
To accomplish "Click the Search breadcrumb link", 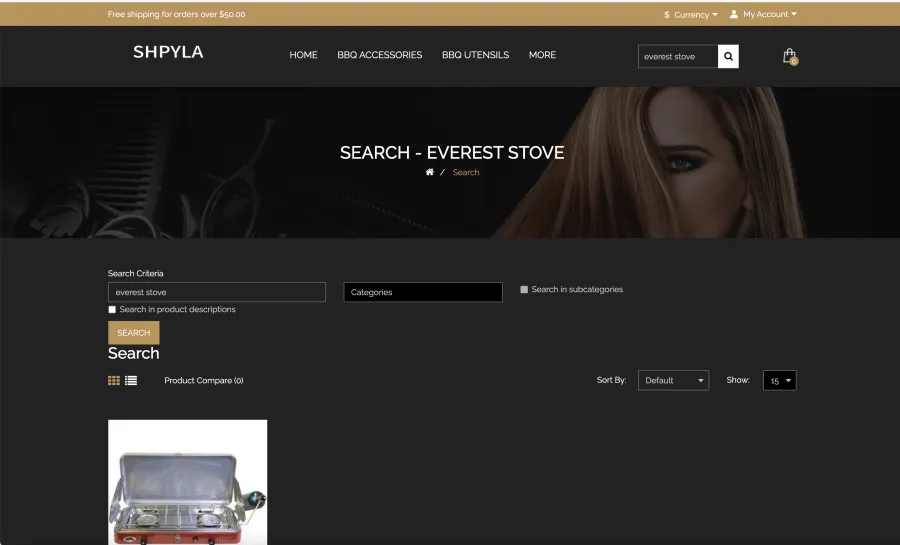I will click(x=465, y=172).
